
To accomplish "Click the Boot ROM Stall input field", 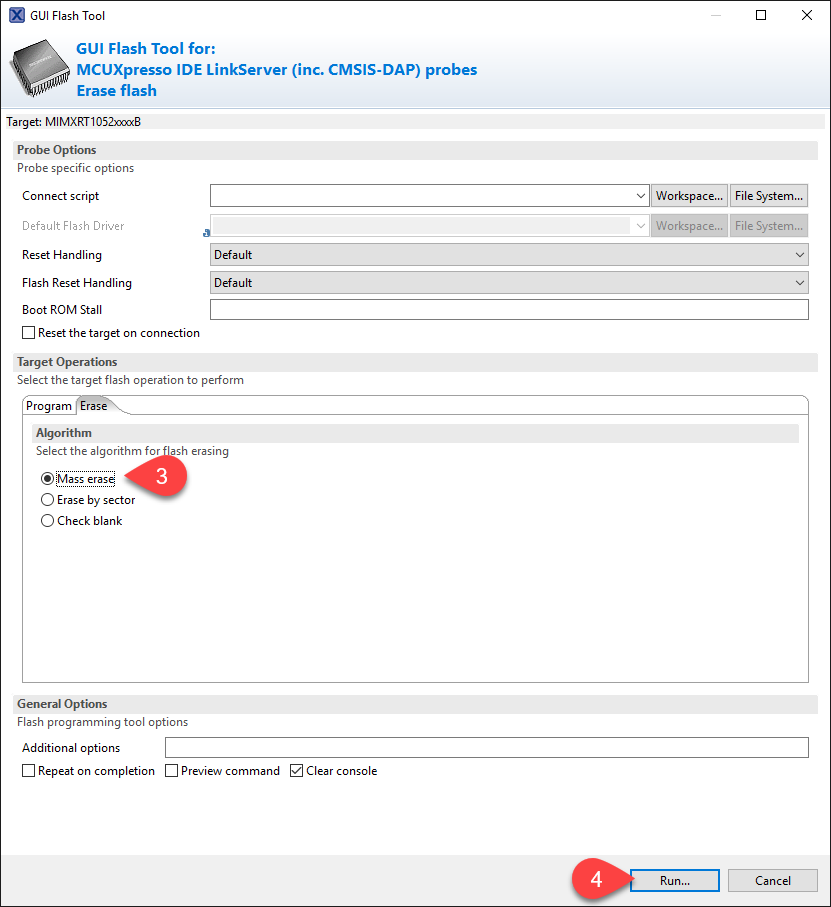I will coord(509,310).
